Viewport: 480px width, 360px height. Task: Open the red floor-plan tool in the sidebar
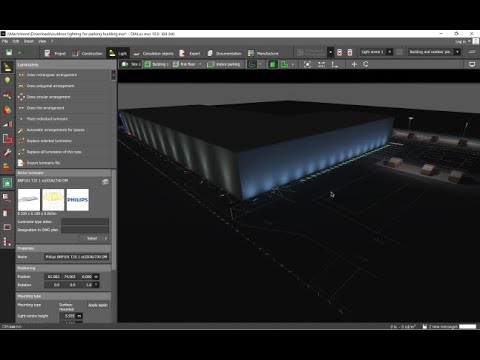(x=7, y=138)
